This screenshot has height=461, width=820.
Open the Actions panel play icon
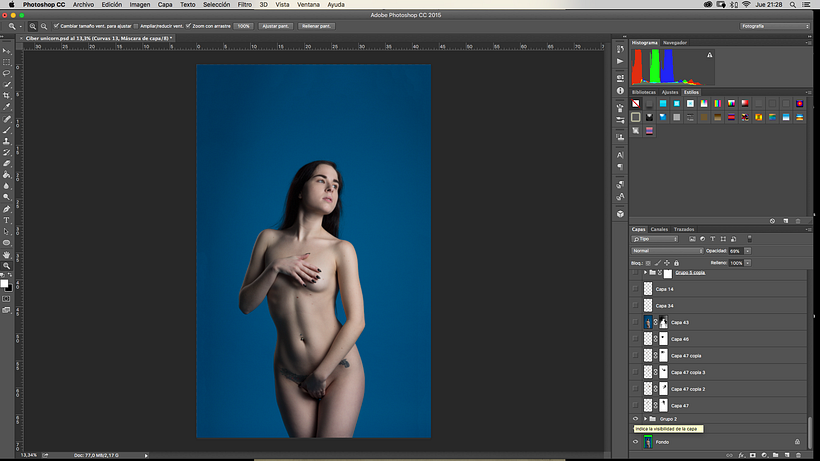620,61
